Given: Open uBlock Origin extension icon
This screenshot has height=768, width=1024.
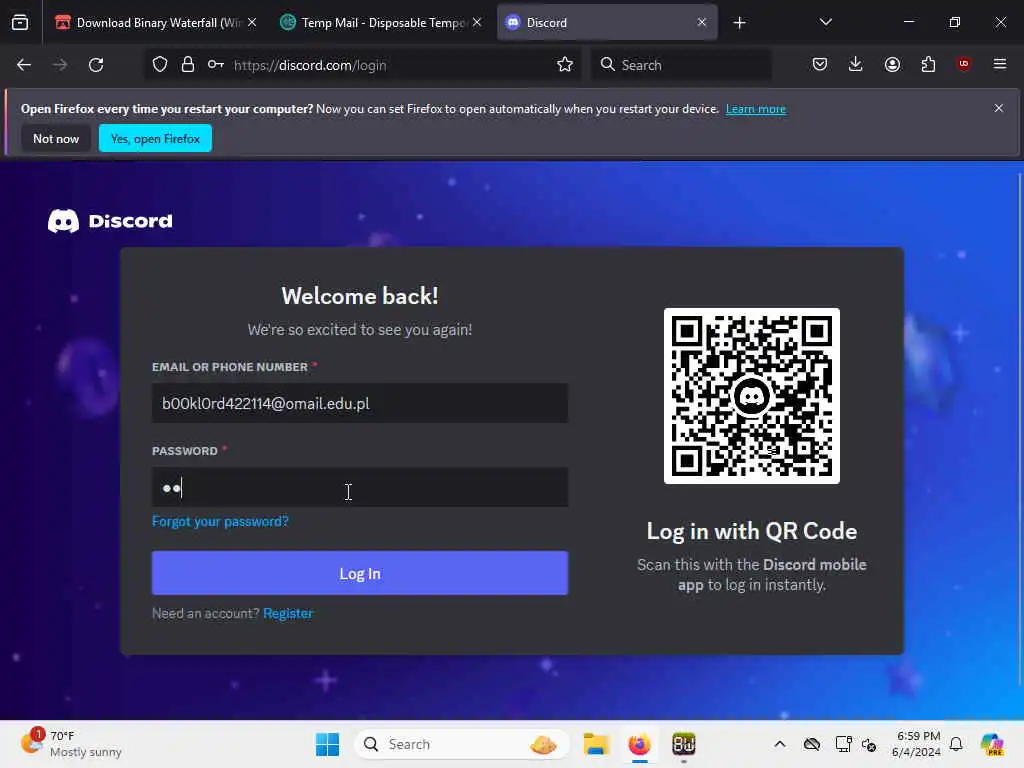Looking at the screenshot, I should (964, 64).
